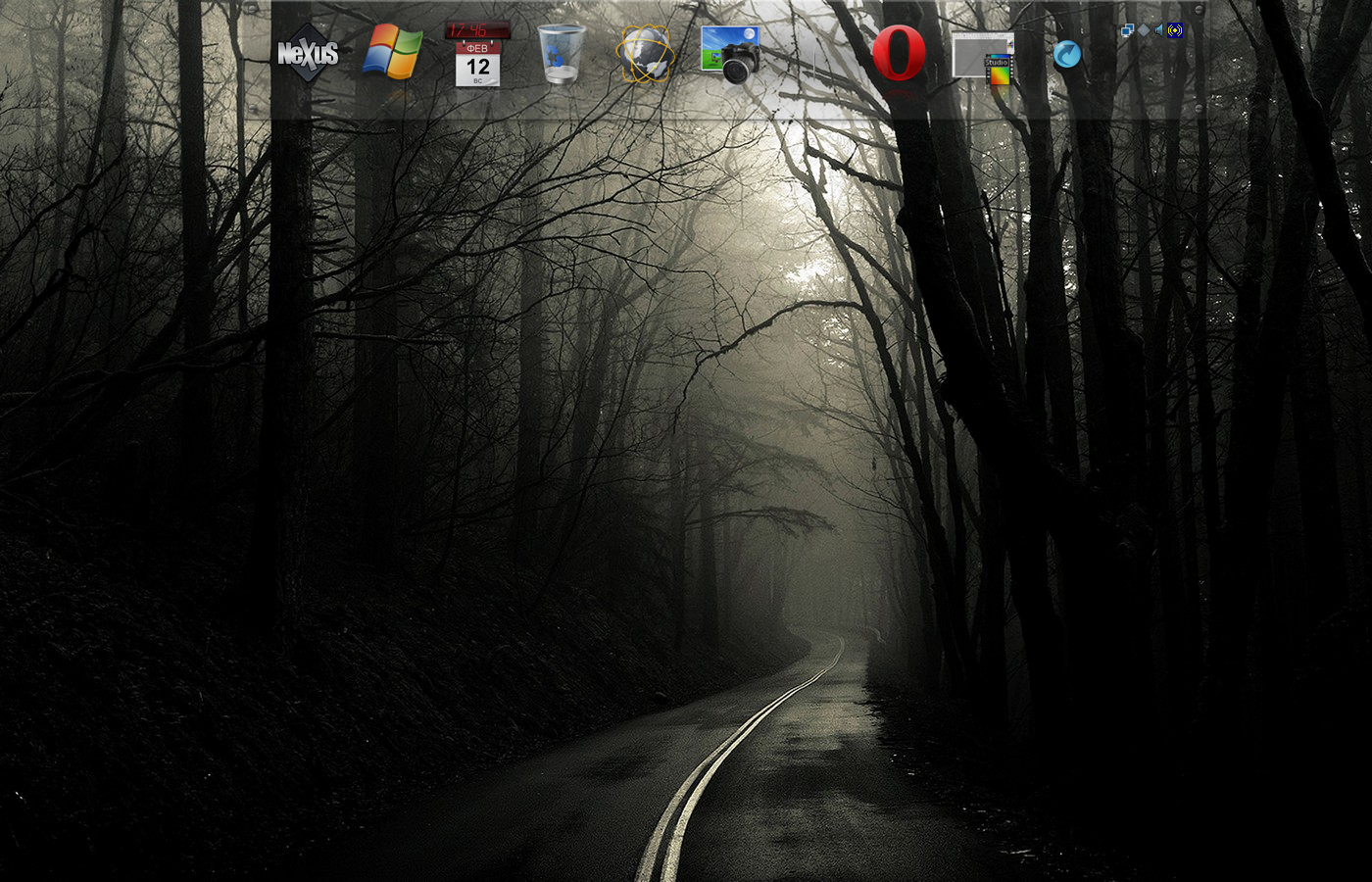Open the speaker volume tray icon
Image resolution: width=1372 pixels, height=882 pixels.
(x=1158, y=30)
